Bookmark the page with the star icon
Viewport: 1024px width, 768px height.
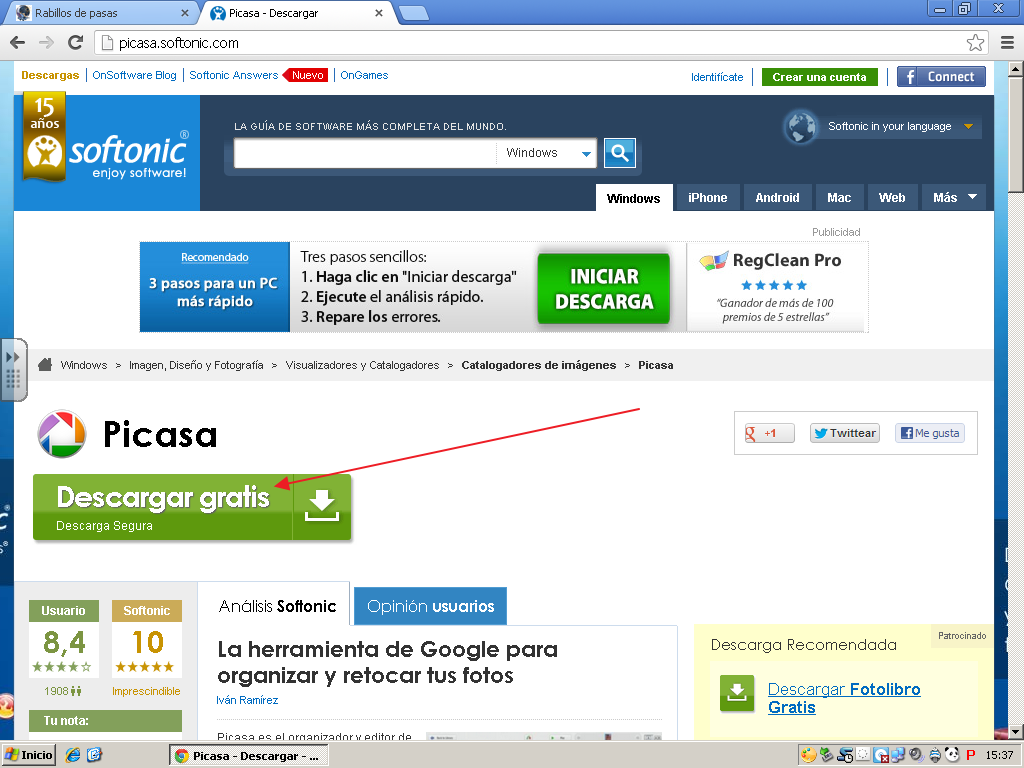(975, 43)
